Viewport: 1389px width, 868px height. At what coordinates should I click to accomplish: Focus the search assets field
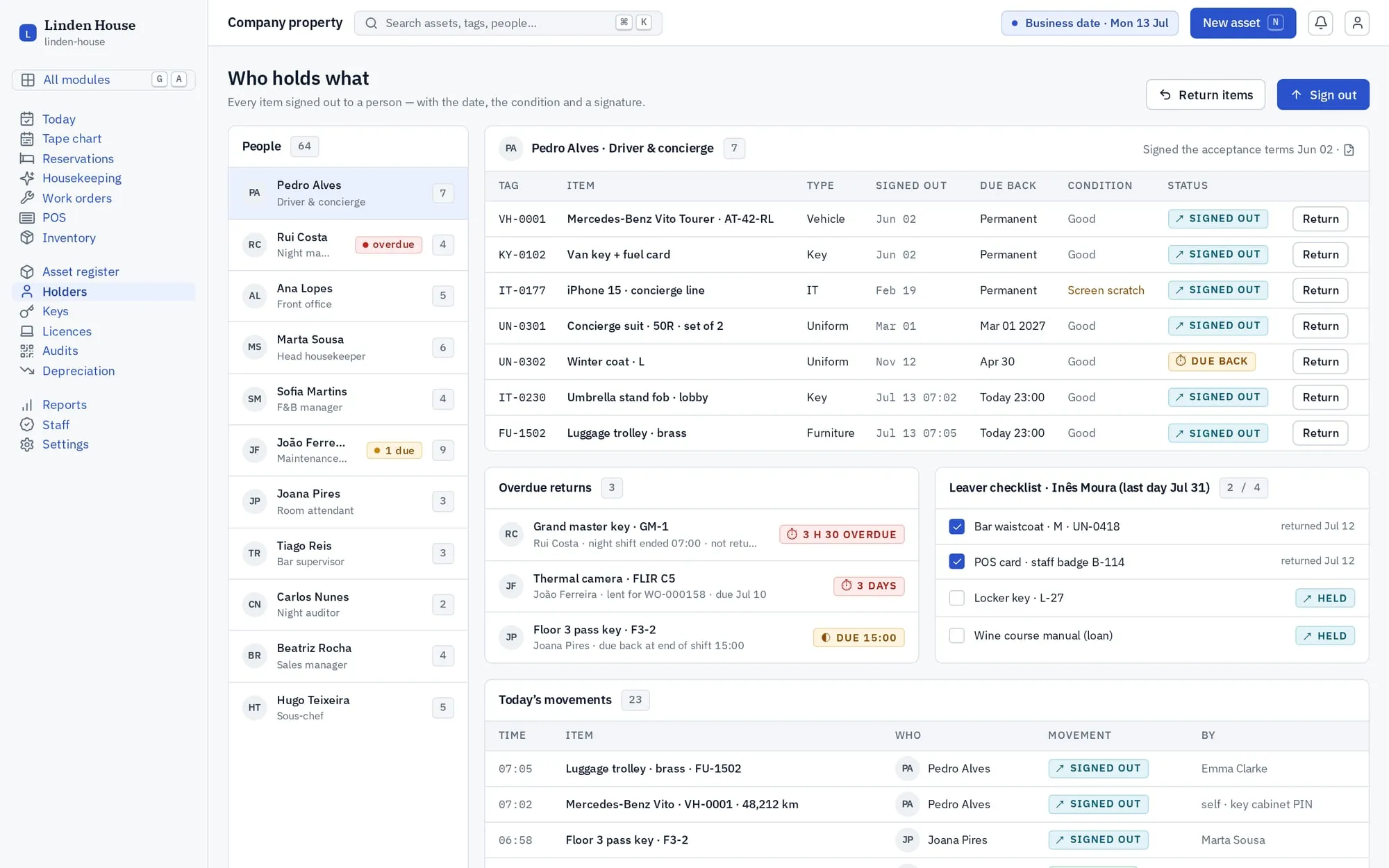click(x=508, y=23)
